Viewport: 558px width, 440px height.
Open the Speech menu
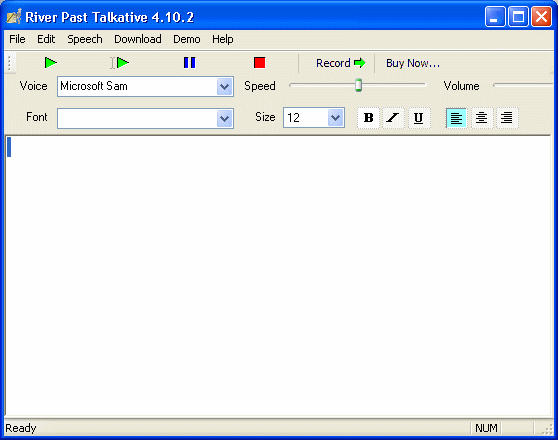pos(85,39)
